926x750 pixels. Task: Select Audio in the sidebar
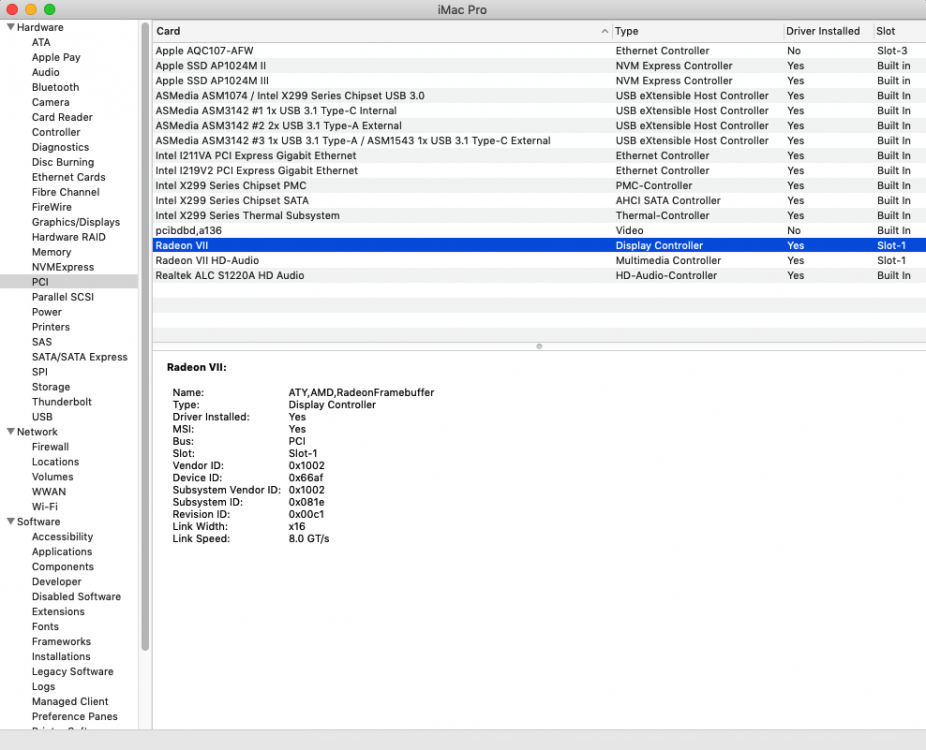tap(45, 72)
